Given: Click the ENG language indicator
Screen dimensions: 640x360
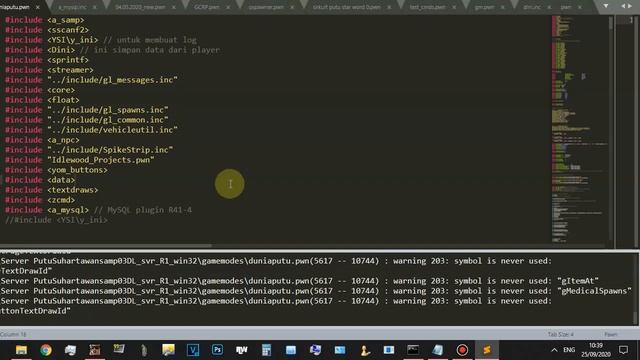Looking at the screenshot, I should pyautogui.click(x=569, y=350).
